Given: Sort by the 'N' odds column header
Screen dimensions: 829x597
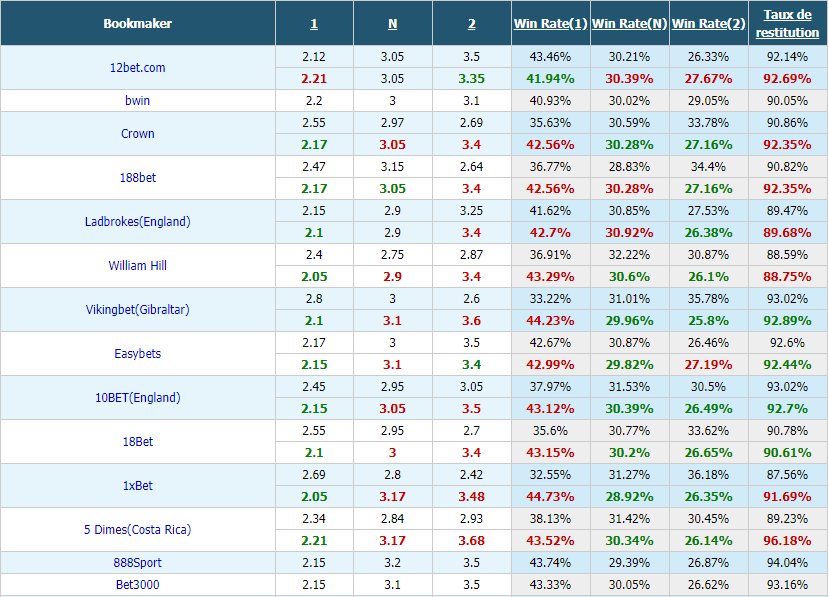Looking at the screenshot, I should click(x=392, y=24).
